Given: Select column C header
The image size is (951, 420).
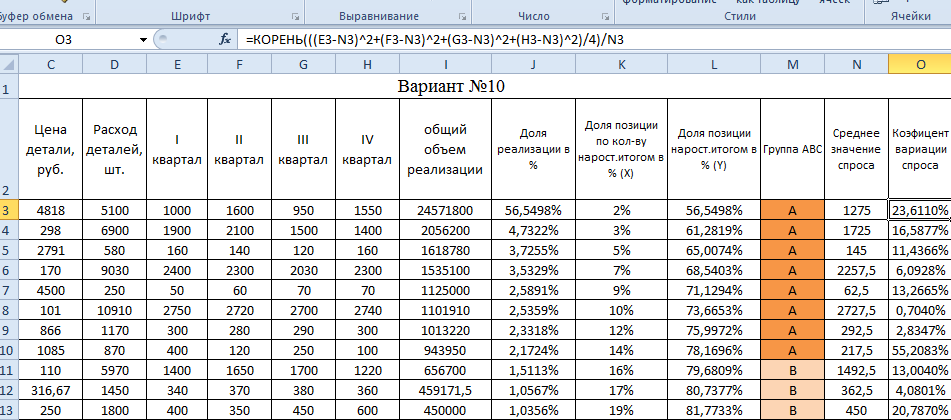Looking at the screenshot, I should pyautogui.click(x=50, y=64).
